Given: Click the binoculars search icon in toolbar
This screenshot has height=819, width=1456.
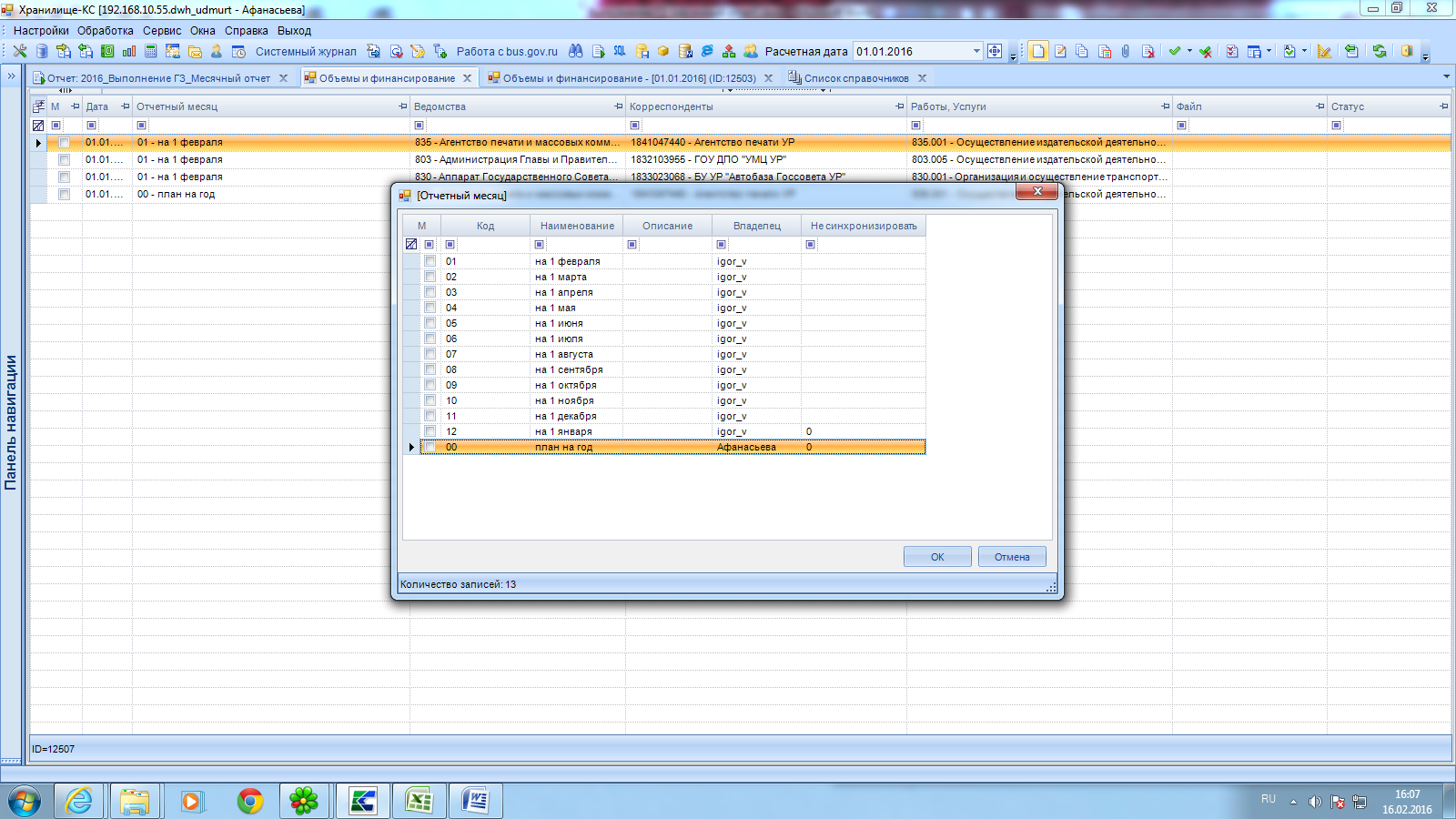Looking at the screenshot, I should point(575,52).
